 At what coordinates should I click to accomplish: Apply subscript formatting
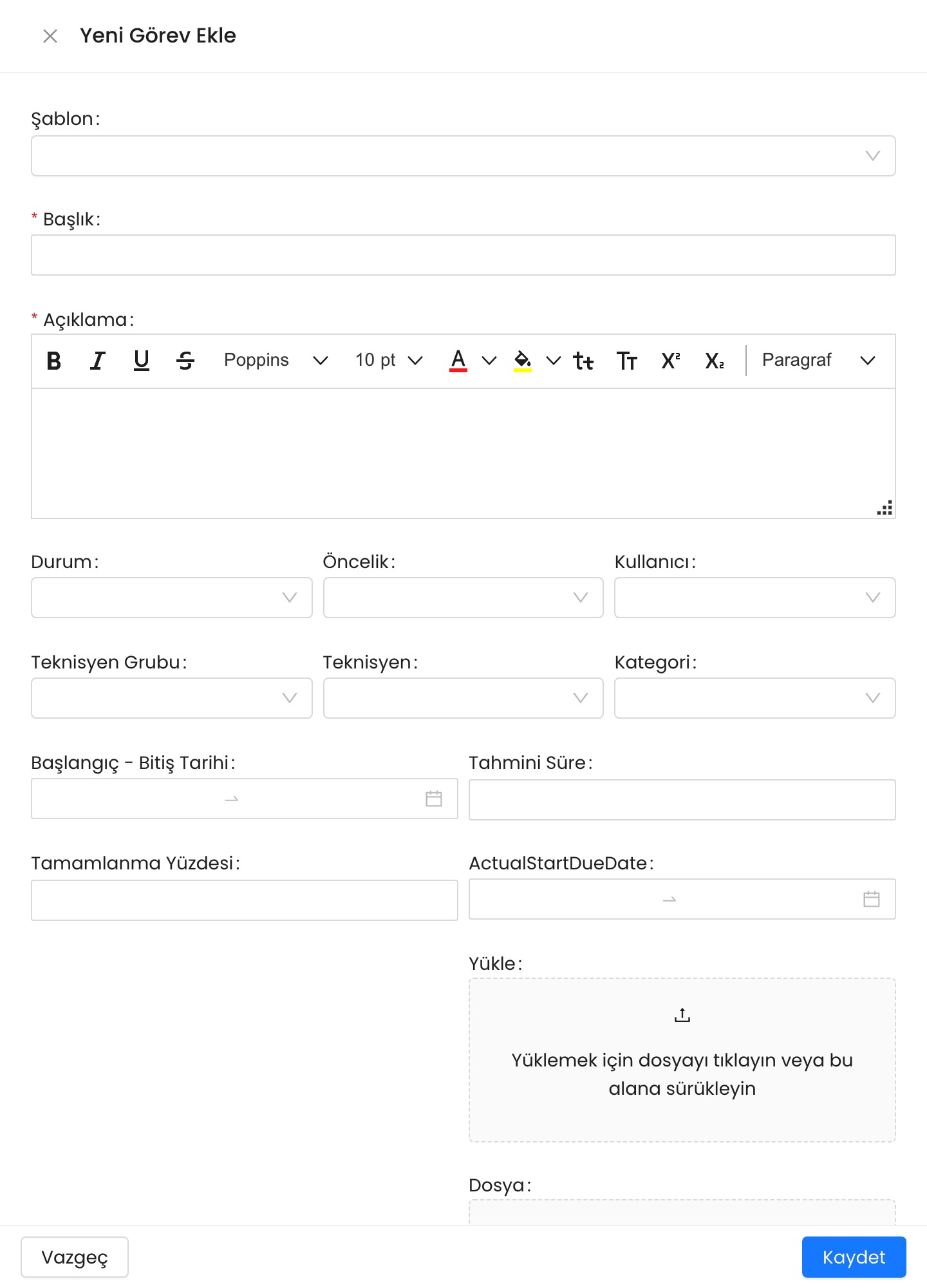tap(715, 361)
